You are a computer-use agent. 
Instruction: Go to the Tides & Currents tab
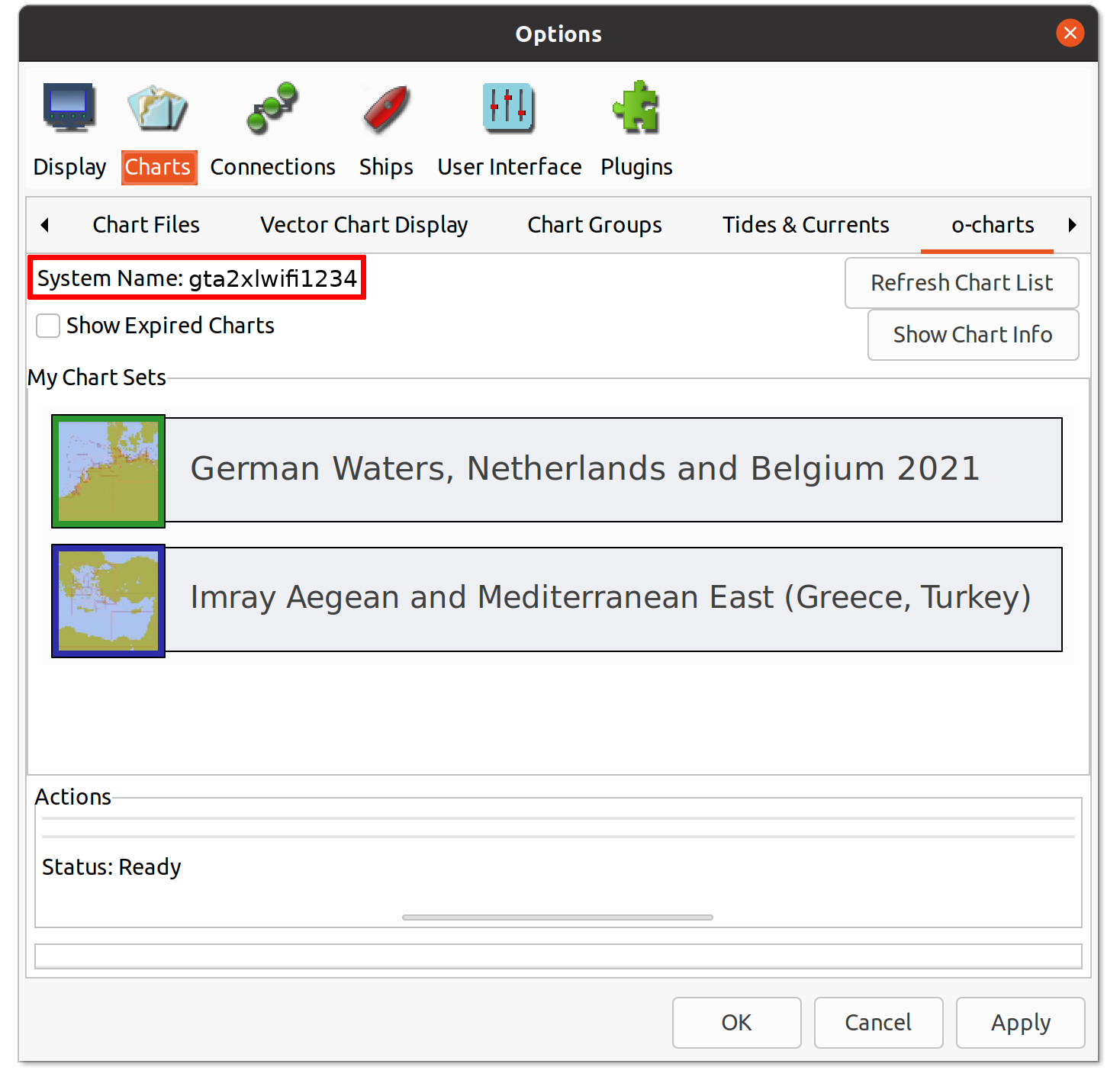pyautogui.click(x=806, y=225)
